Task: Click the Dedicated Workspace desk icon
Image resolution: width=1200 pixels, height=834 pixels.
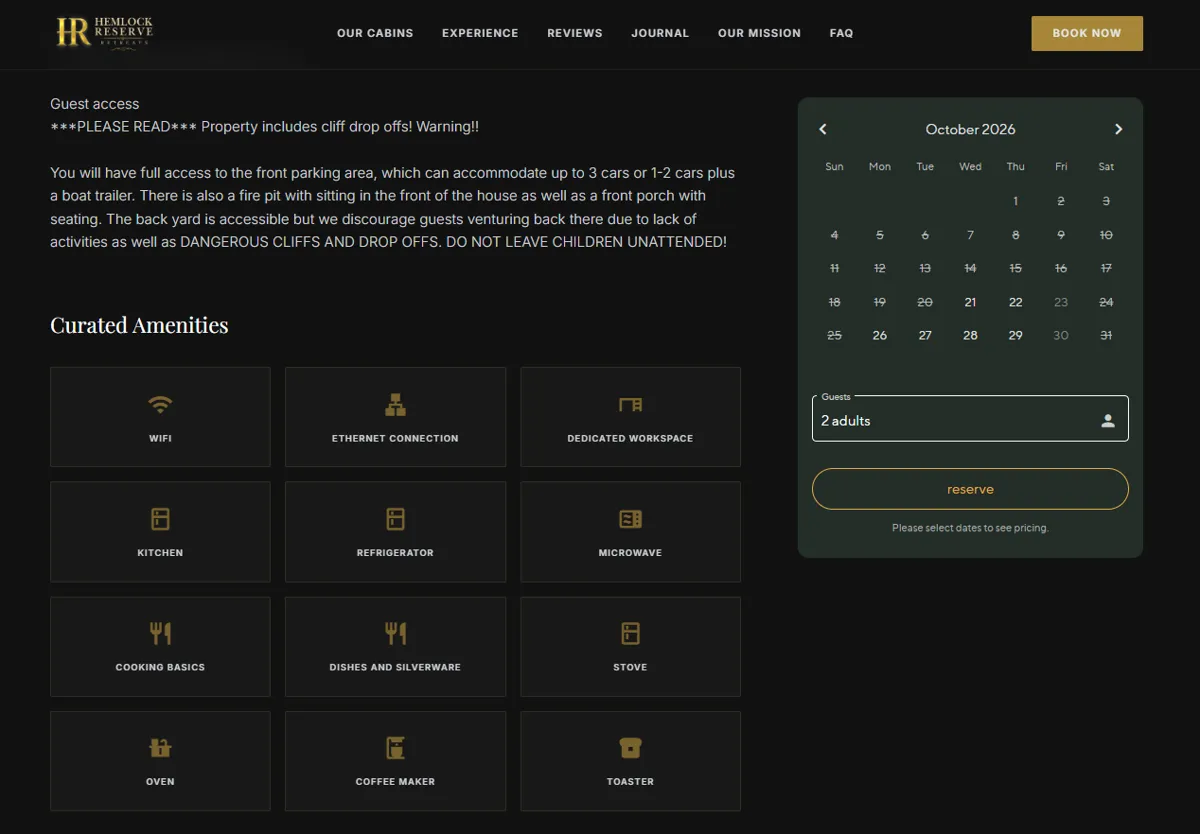Action: [630, 405]
